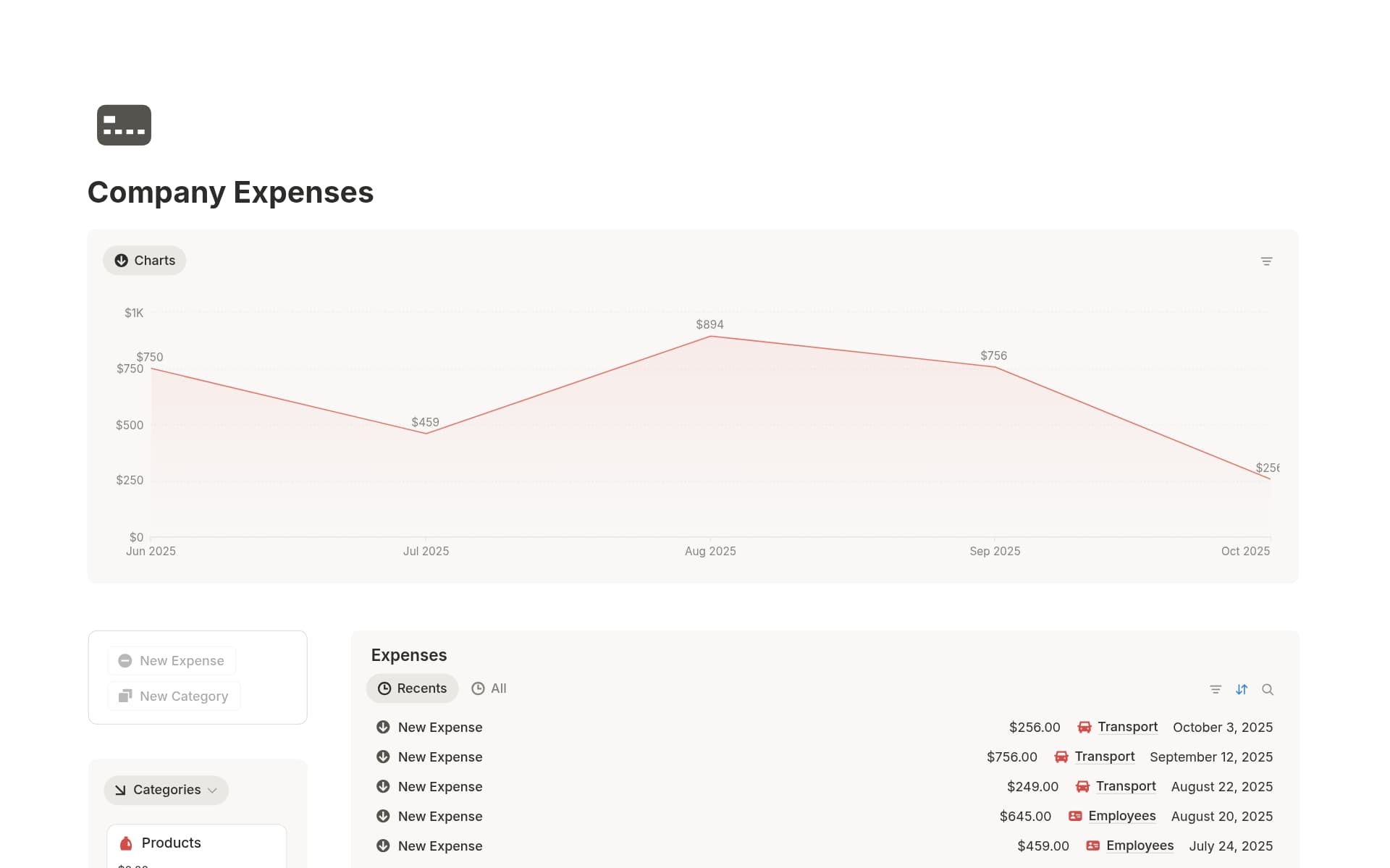Open the Employees link on the July 24 row
The image size is (1390, 868).
(1140, 846)
